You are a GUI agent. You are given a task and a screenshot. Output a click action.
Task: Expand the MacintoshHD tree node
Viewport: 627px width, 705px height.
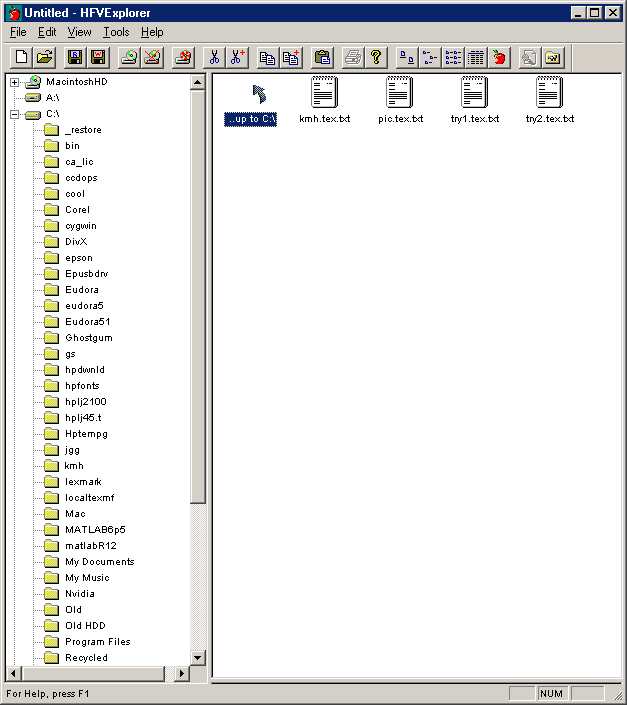[x=15, y=82]
